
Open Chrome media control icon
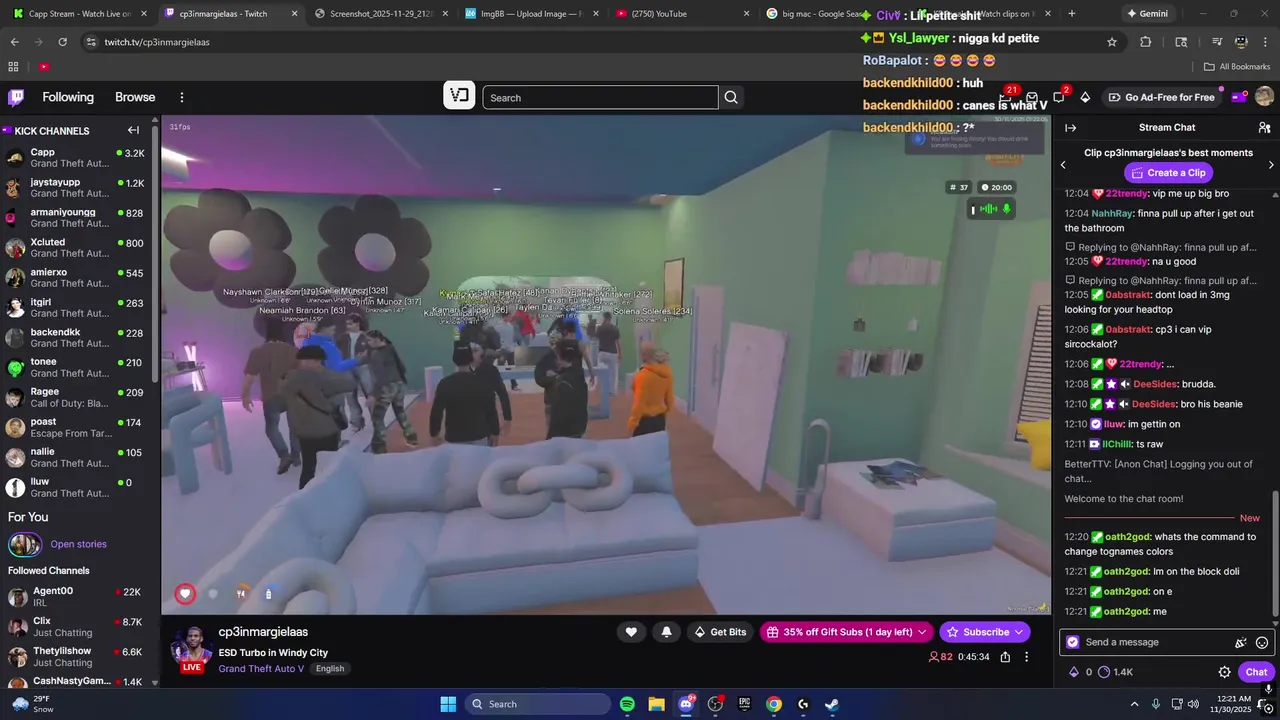[x=1217, y=42]
